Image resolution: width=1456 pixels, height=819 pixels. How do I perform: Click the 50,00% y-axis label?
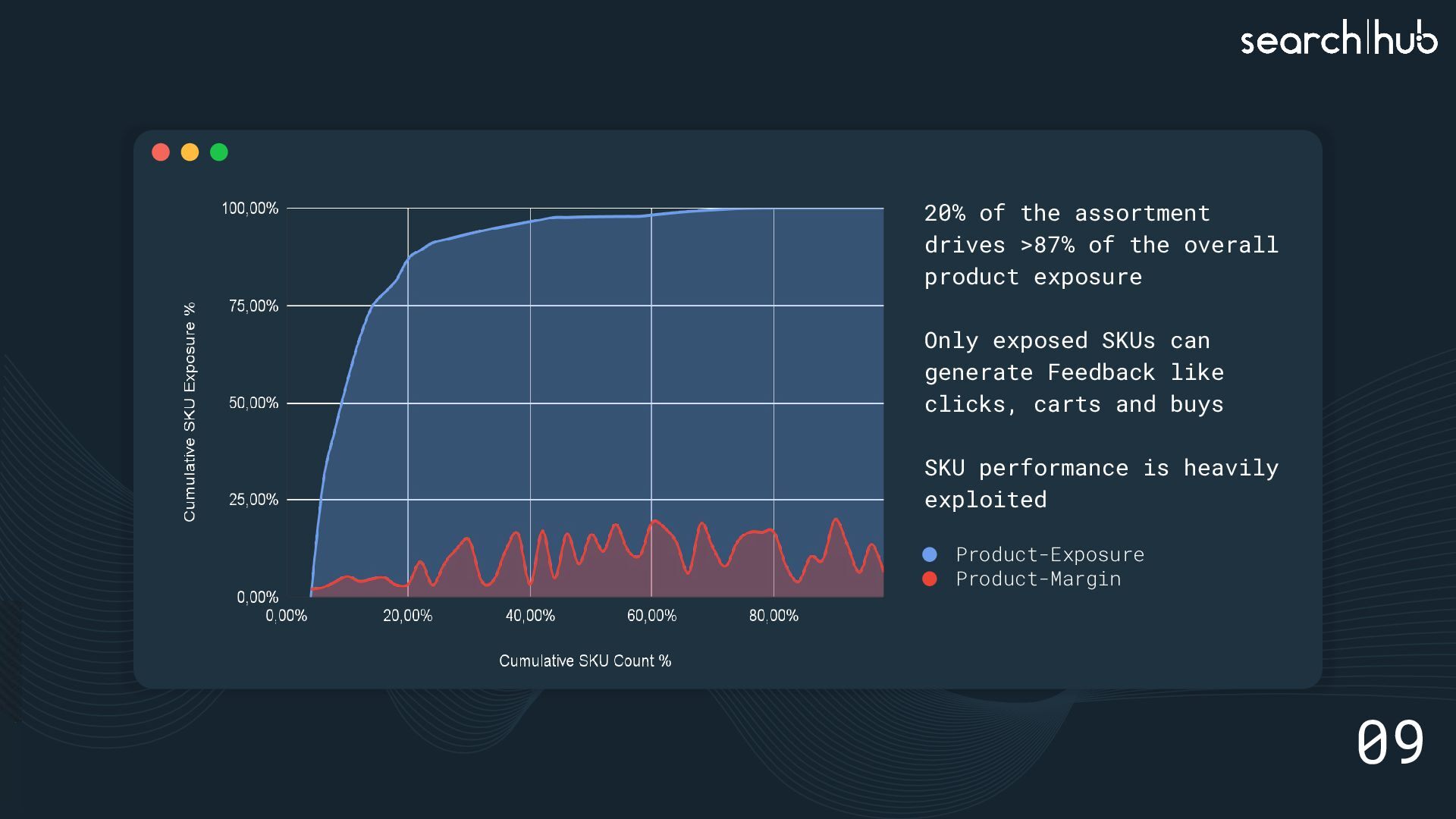click(x=253, y=403)
